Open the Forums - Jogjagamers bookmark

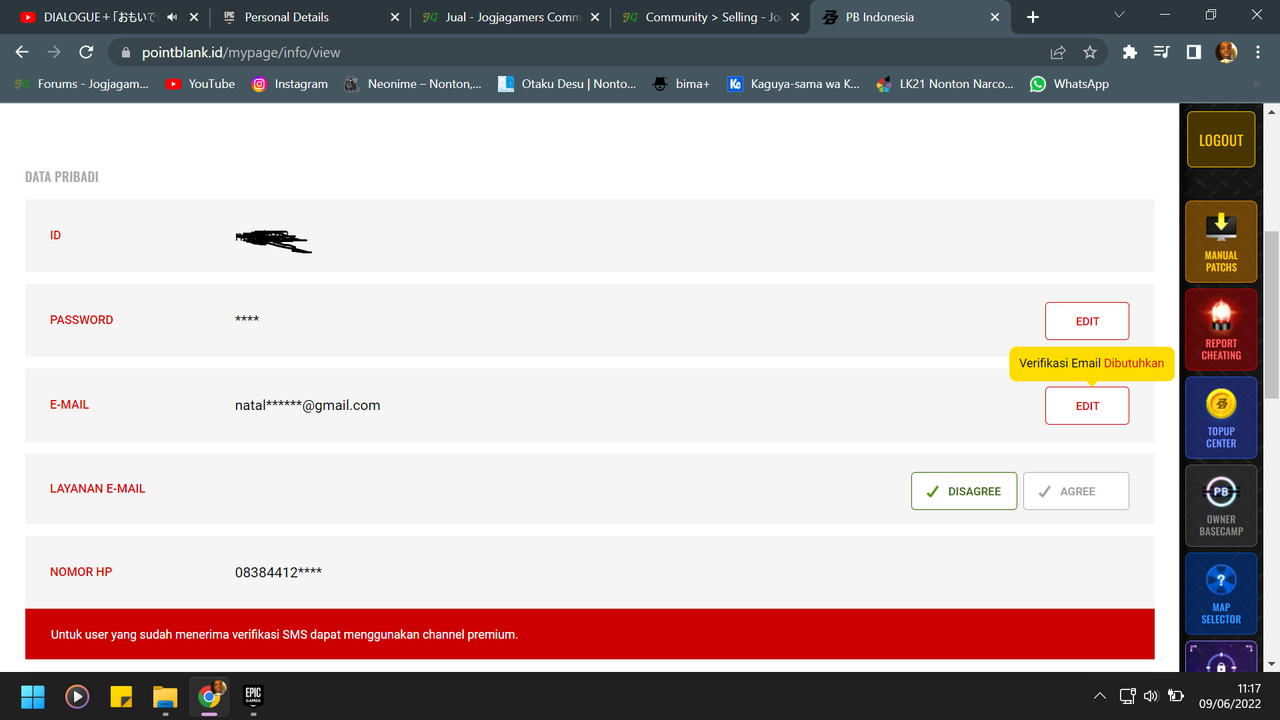click(82, 84)
